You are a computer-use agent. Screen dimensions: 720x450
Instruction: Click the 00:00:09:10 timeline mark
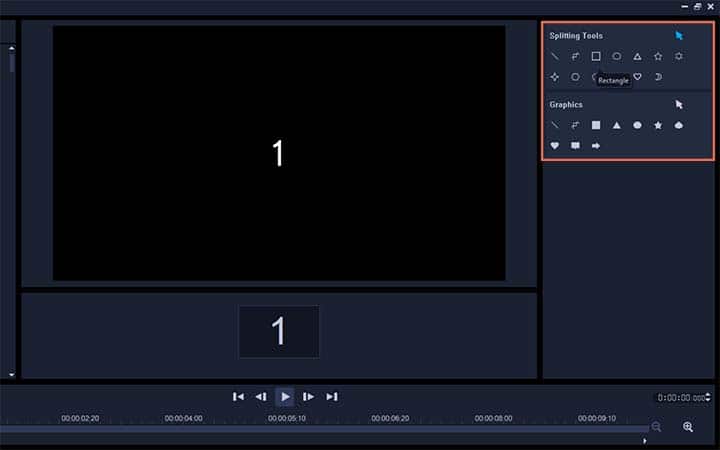coord(597,418)
